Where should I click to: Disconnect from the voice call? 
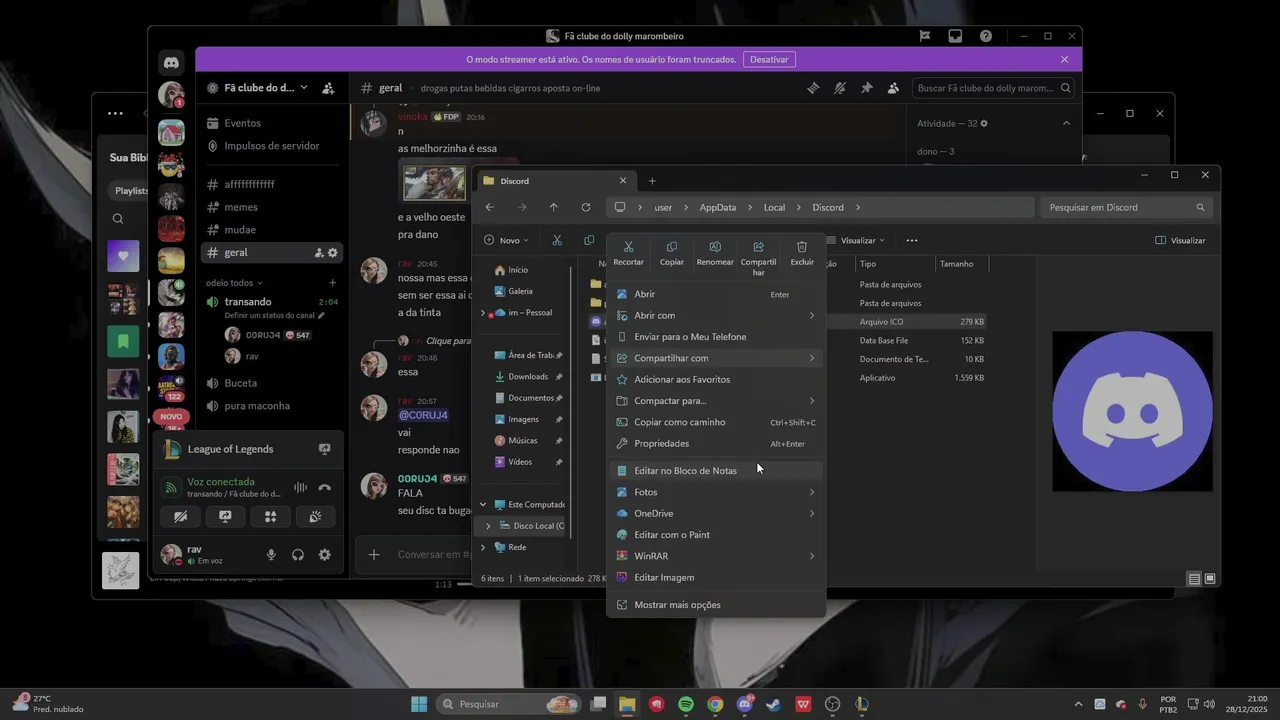click(x=324, y=488)
